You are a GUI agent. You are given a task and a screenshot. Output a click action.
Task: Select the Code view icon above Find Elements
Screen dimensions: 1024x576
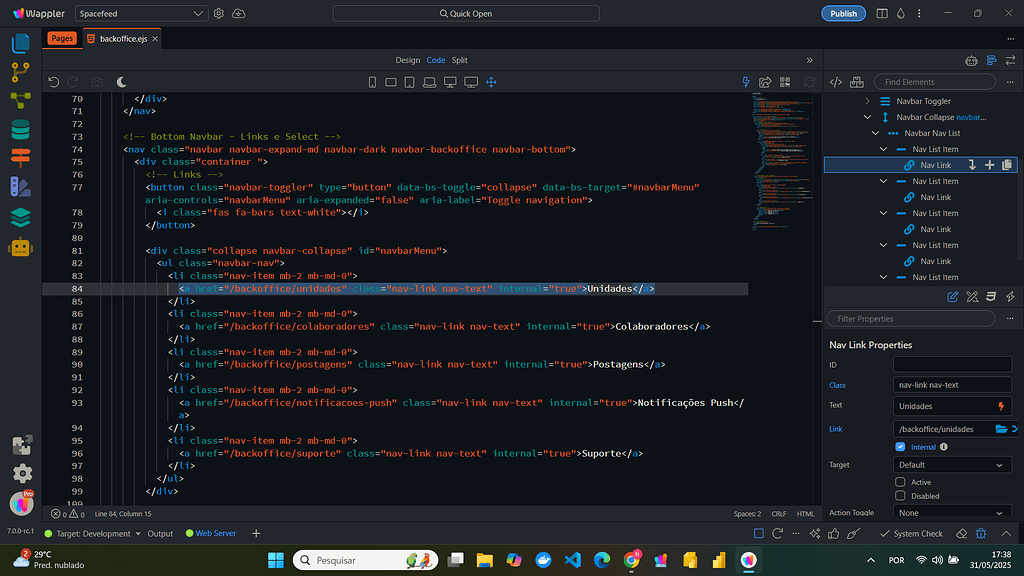838,81
